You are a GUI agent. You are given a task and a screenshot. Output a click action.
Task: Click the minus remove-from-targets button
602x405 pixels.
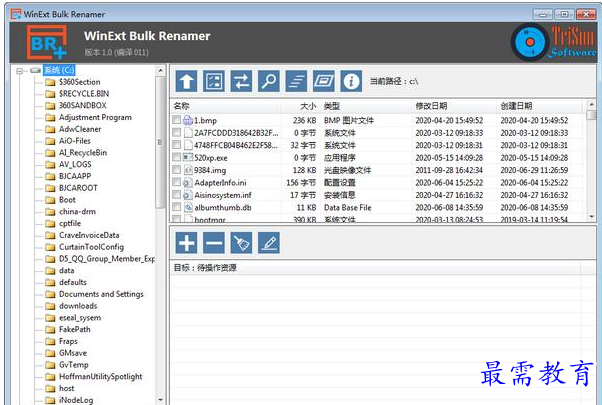click(214, 243)
